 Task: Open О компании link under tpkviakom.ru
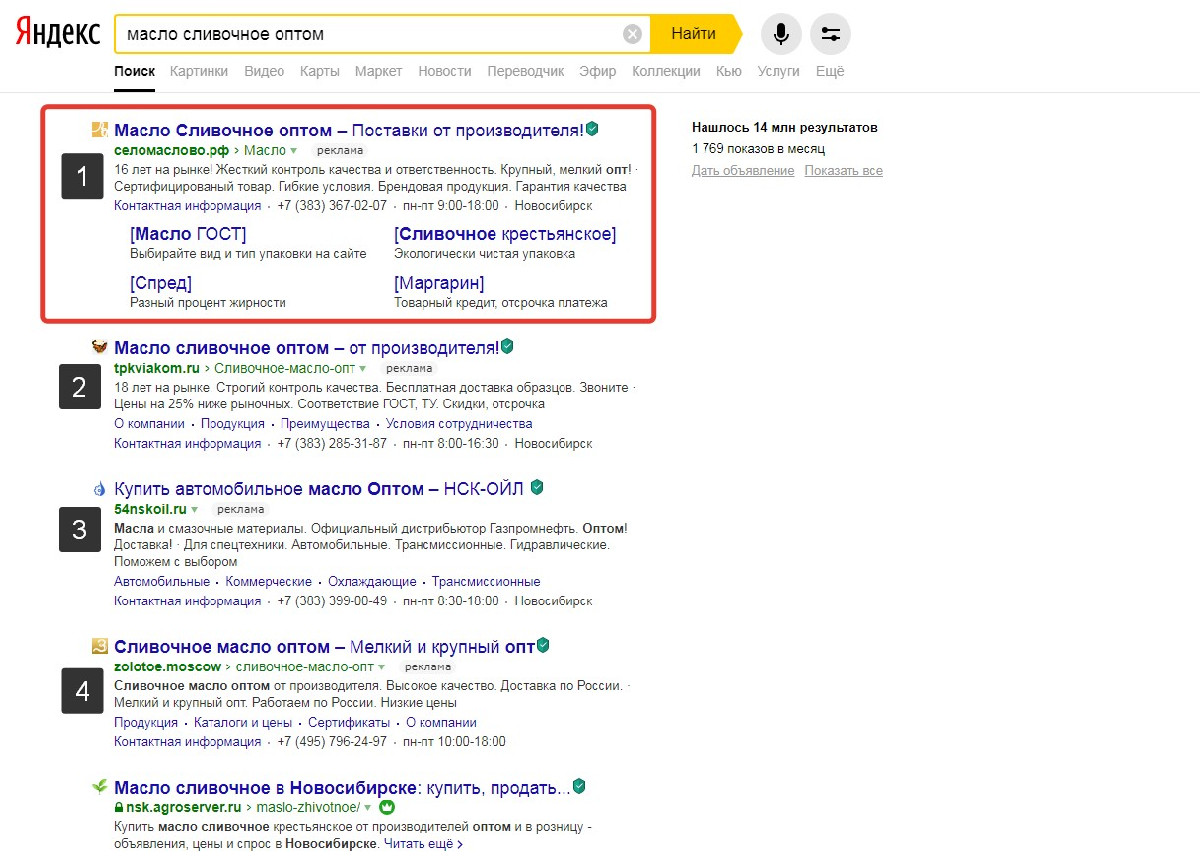coord(149,424)
